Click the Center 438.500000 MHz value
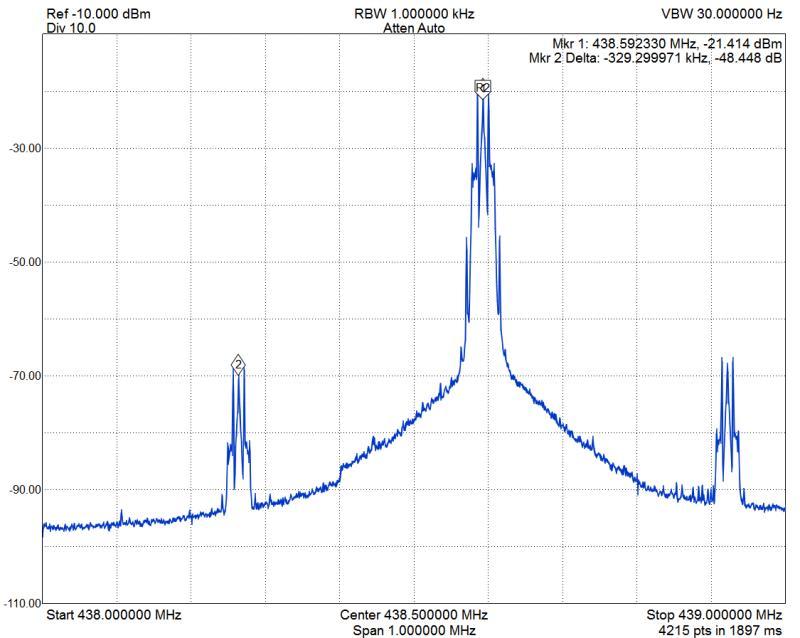Viewport: 800px width, 638px height. 414,614
